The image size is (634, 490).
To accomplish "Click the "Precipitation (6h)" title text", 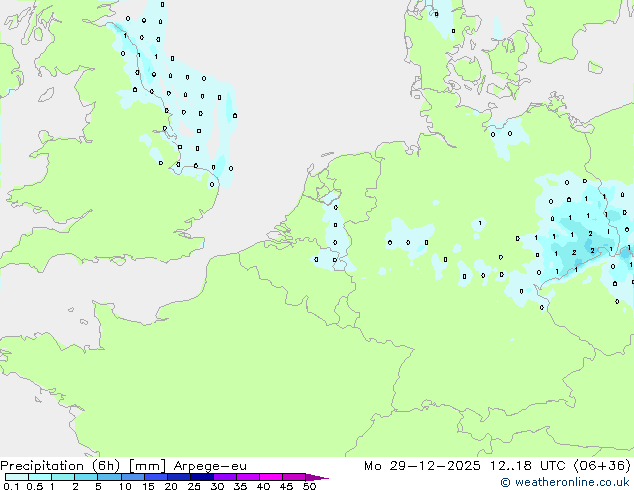I will (60, 466).
